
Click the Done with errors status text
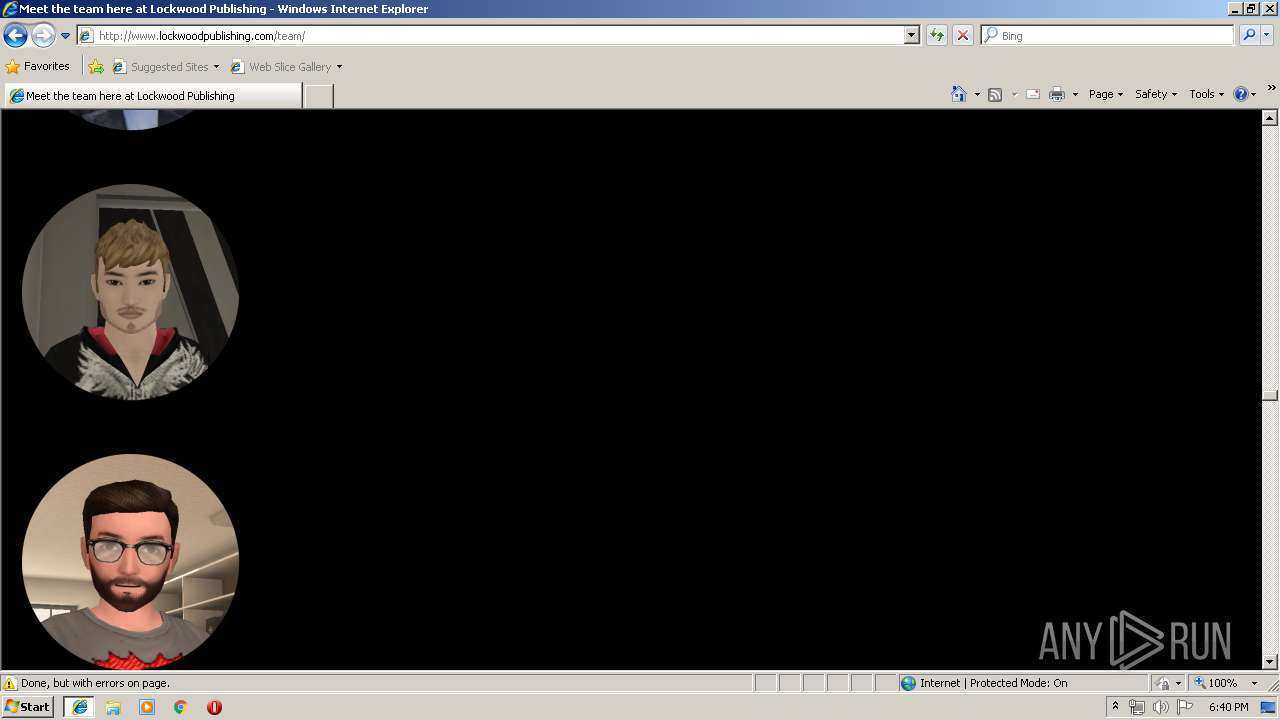95,684
